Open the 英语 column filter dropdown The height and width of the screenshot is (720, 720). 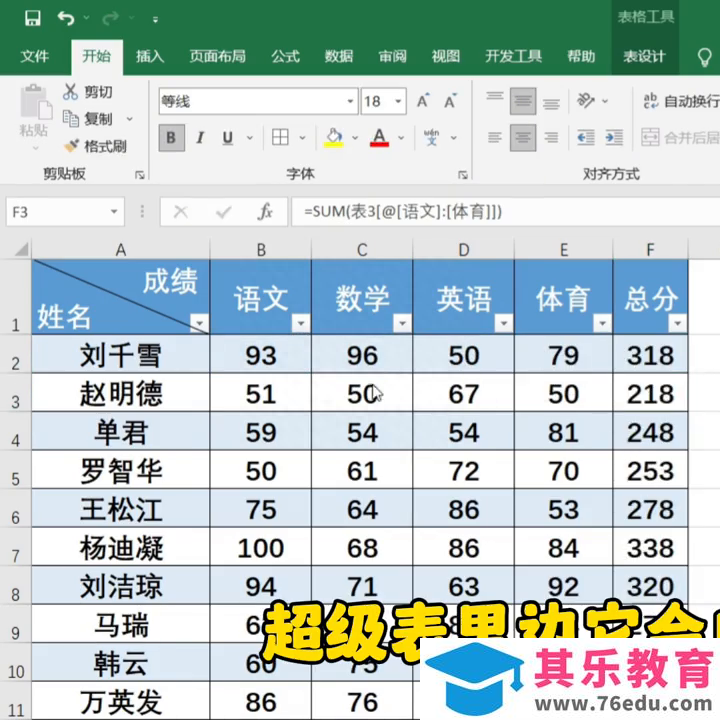point(504,323)
